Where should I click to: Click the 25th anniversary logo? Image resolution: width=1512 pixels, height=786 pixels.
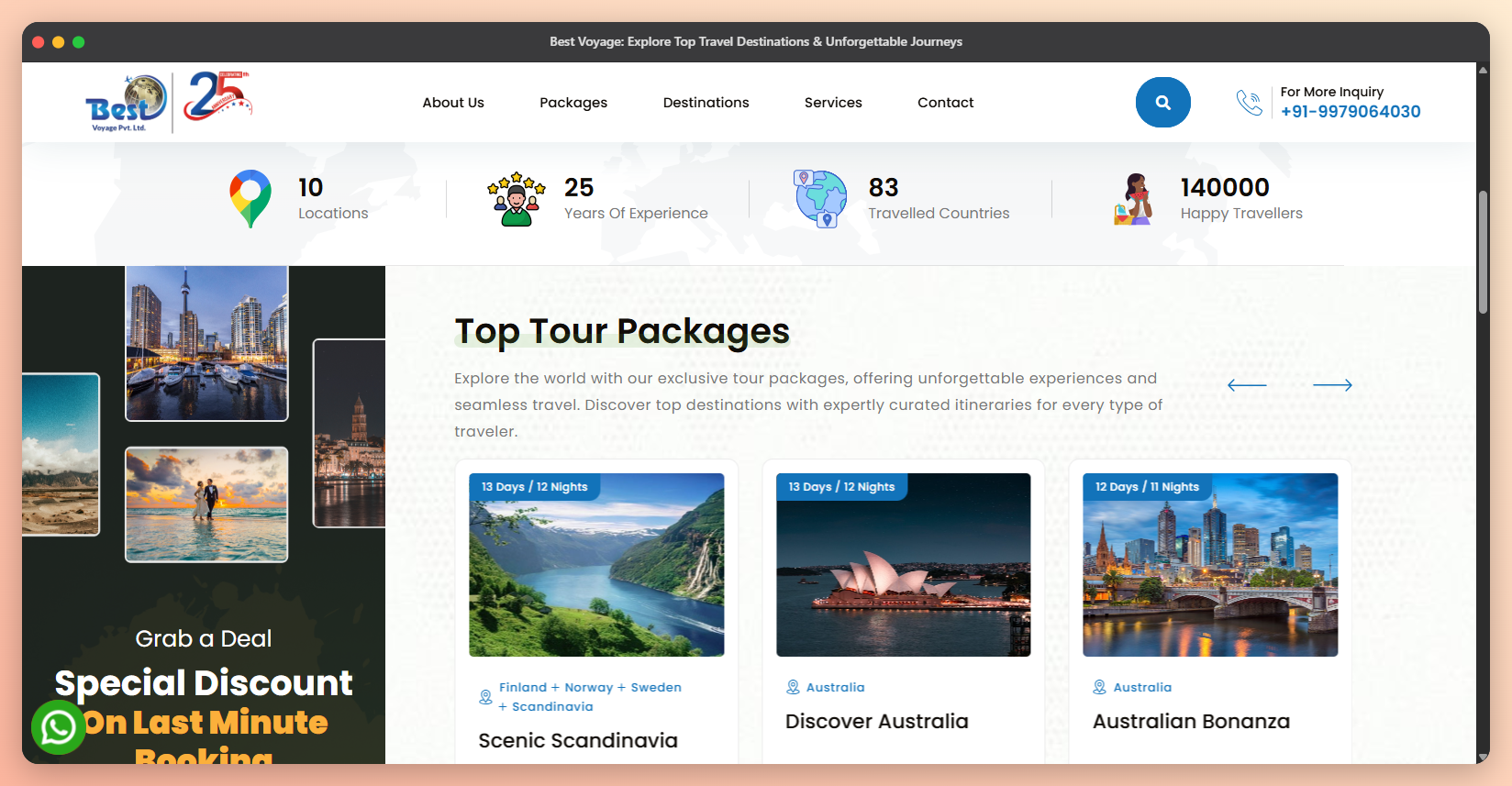[x=218, y=96]
